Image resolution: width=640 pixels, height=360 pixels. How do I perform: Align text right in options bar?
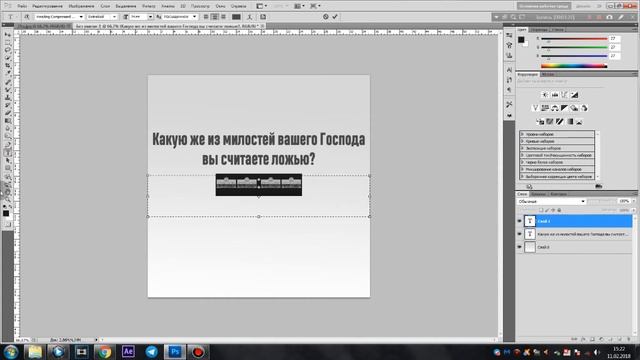click(x=224, y=17)
